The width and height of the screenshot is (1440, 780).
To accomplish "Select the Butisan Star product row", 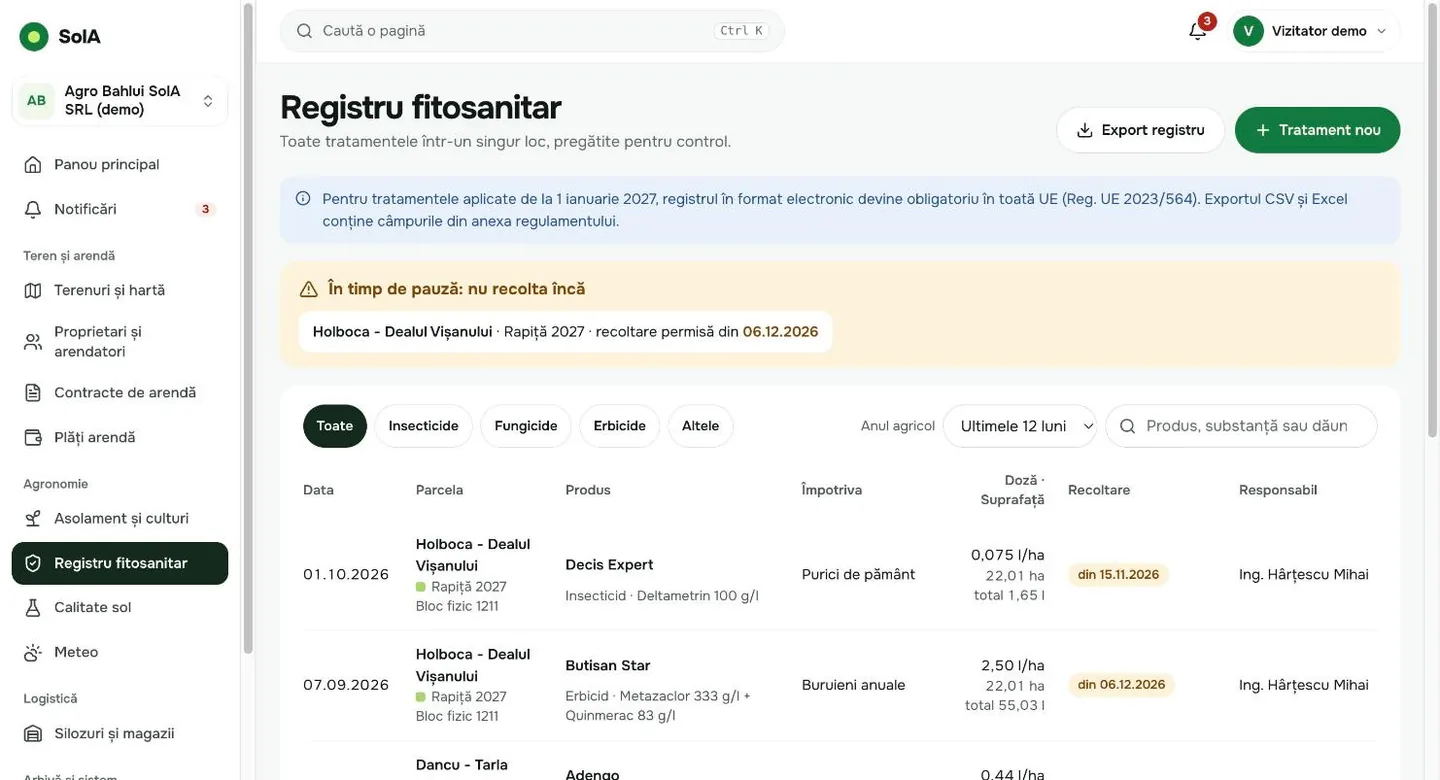I will point(840,685).
